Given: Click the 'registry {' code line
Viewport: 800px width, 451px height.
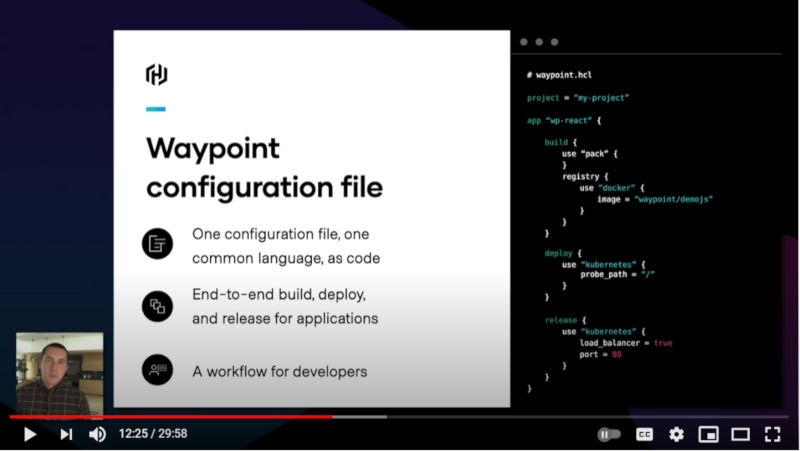Looking at the screenshot, I should (x=585, y=177).
